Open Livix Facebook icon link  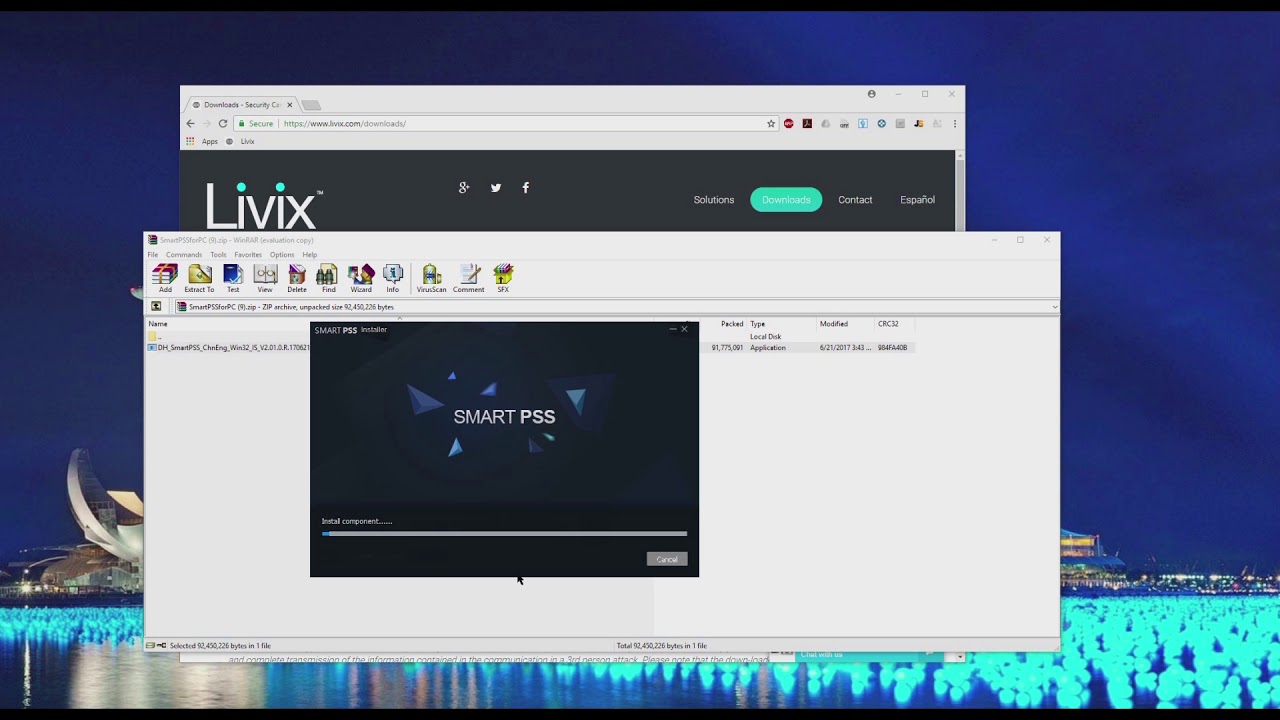pos(526,187)
